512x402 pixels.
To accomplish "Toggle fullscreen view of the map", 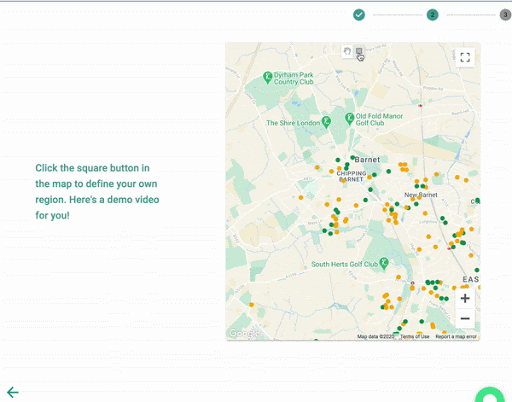I will pos(465,57).
